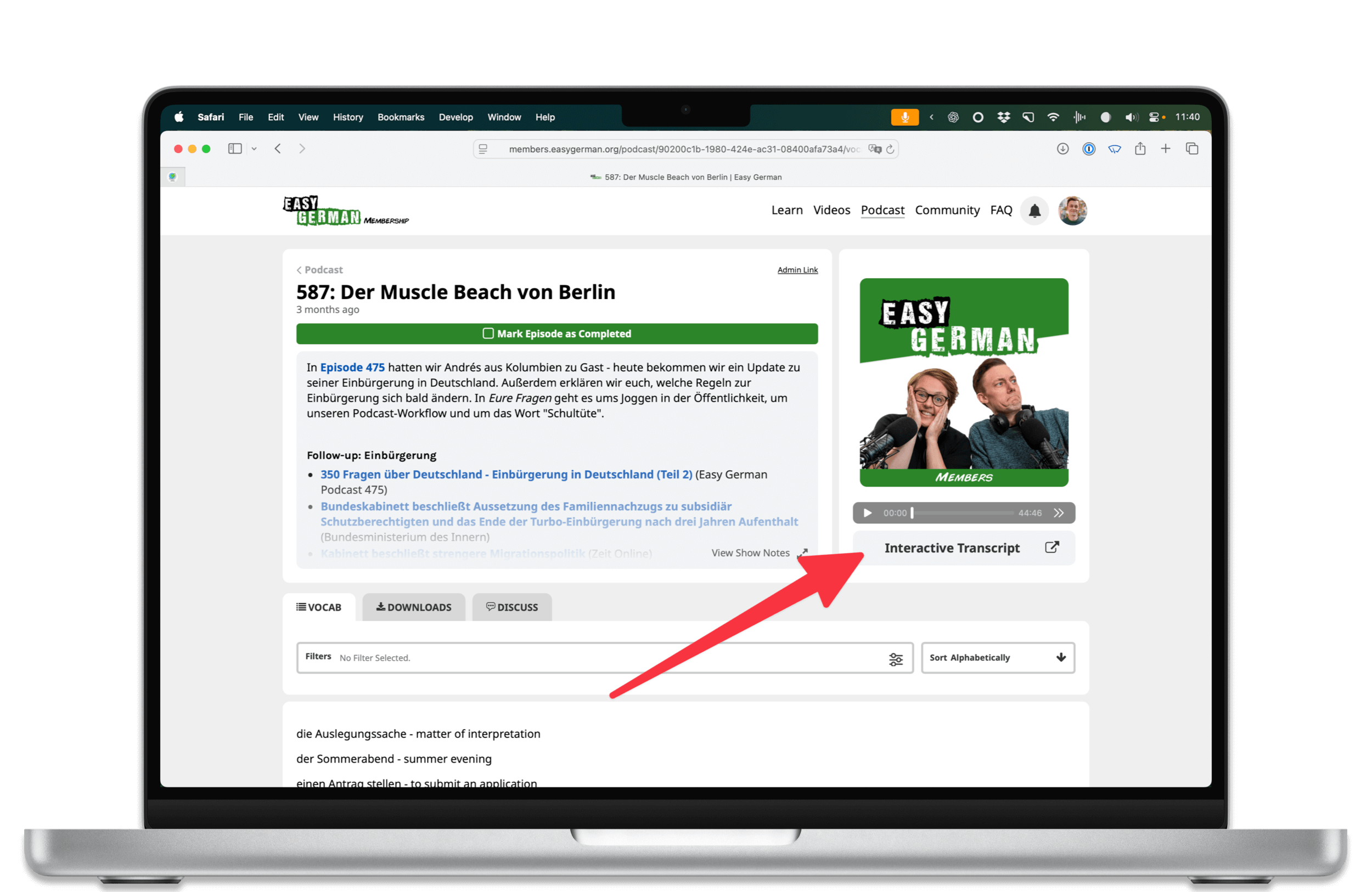Toggle the Safari sidebar
This screenshot has width=1372, height=892.
click(235, 149)
